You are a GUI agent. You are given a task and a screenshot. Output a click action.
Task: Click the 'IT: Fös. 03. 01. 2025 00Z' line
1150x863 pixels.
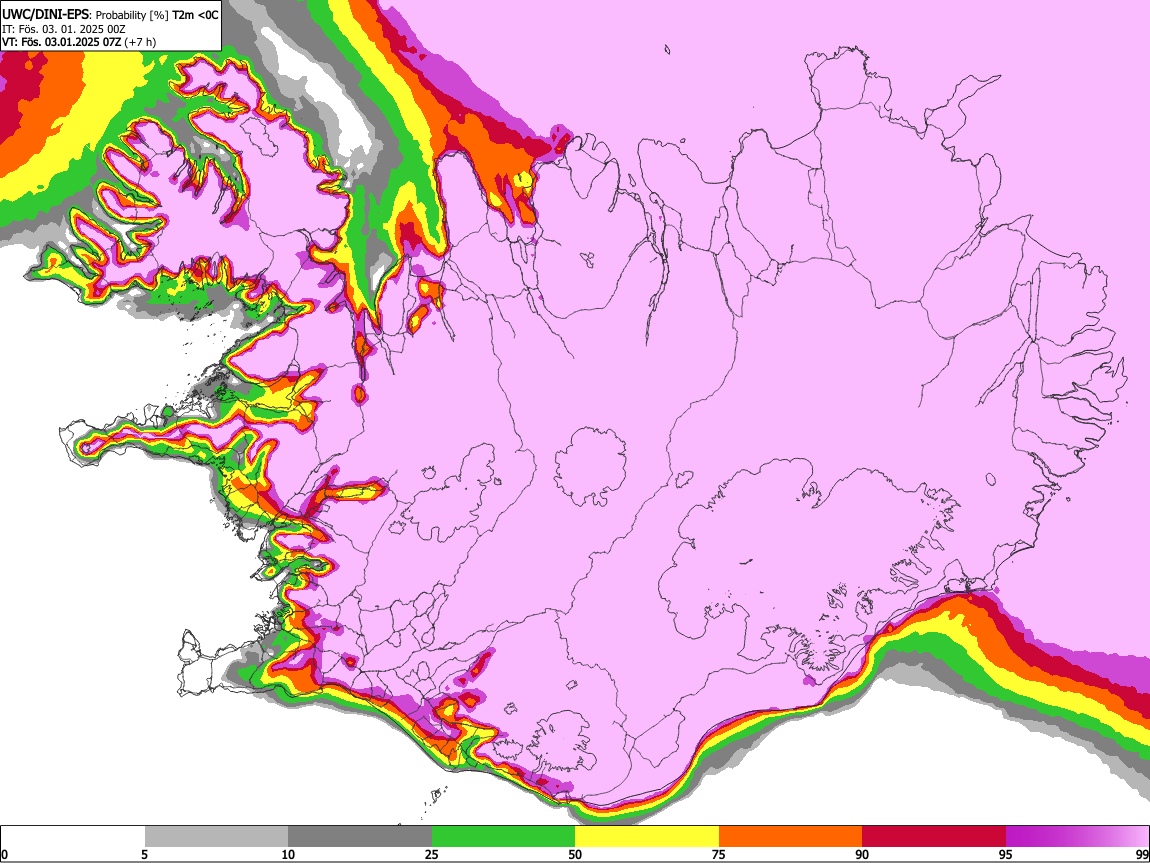(x=64, y=29)
